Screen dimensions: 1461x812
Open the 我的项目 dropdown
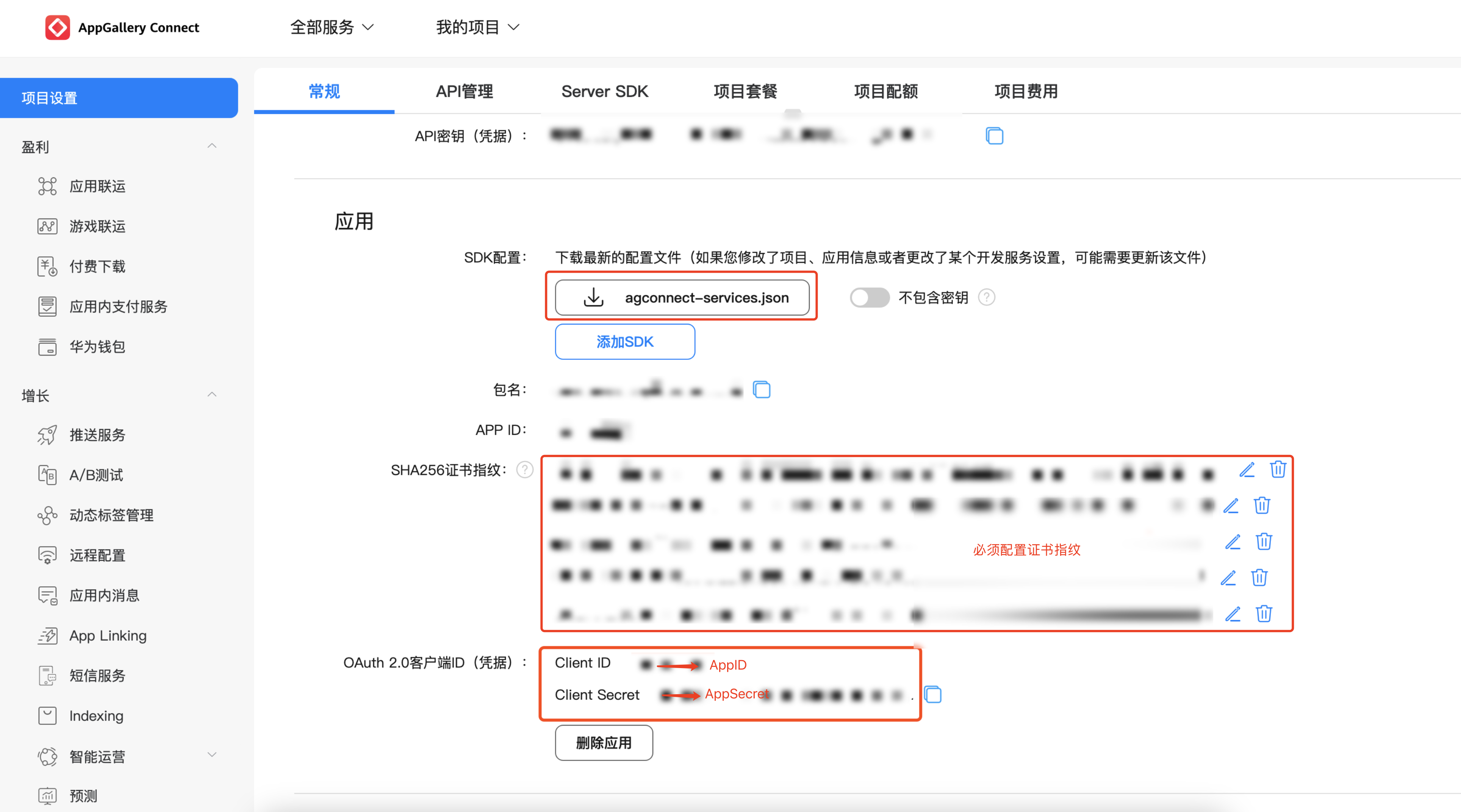tap(477, 27)
